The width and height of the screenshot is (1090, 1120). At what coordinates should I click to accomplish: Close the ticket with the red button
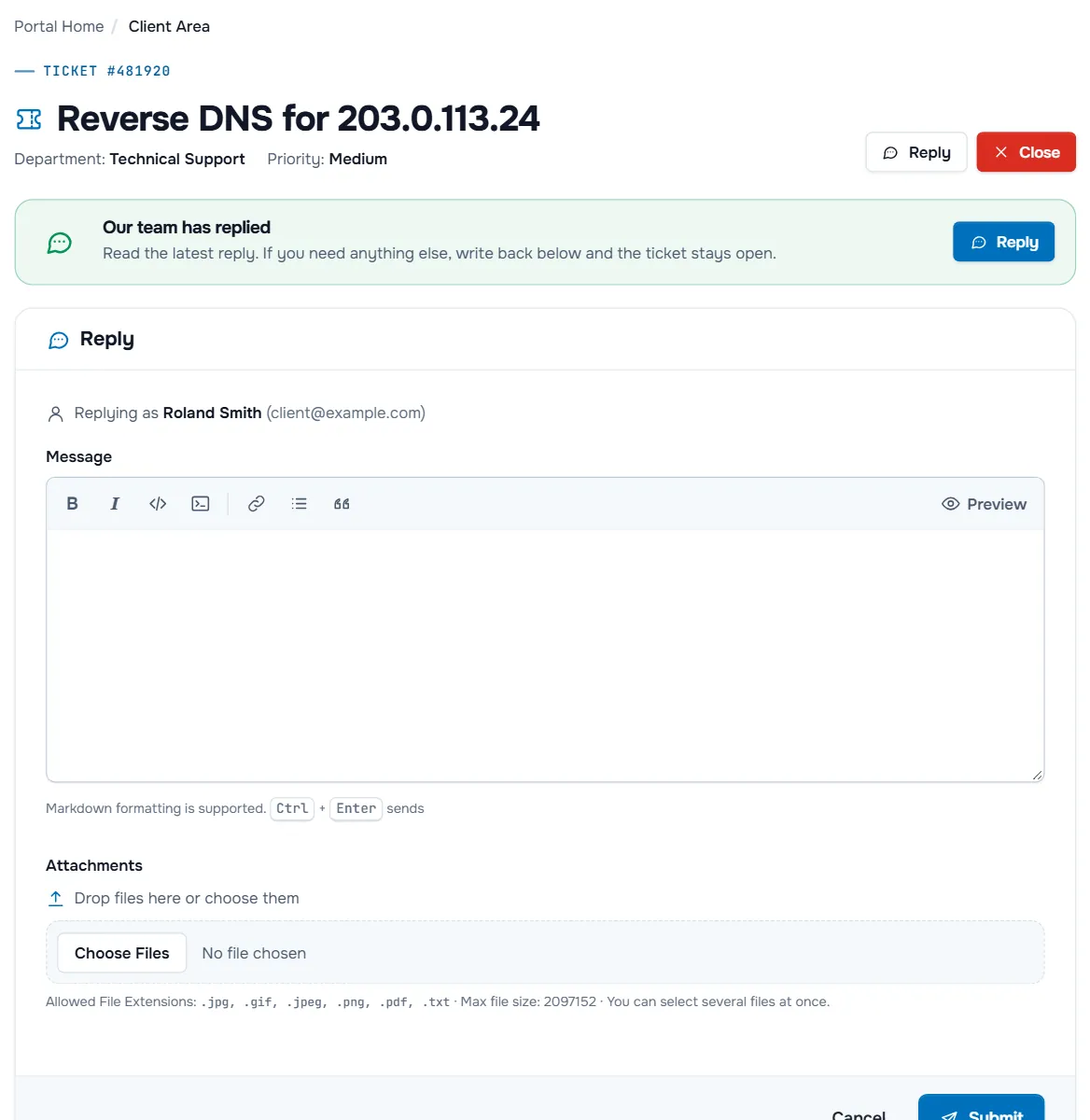click(x=1026, y=152)
